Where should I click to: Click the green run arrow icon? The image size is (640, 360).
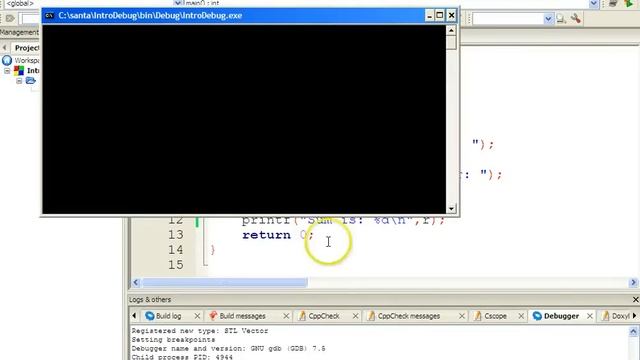[628, 4]
